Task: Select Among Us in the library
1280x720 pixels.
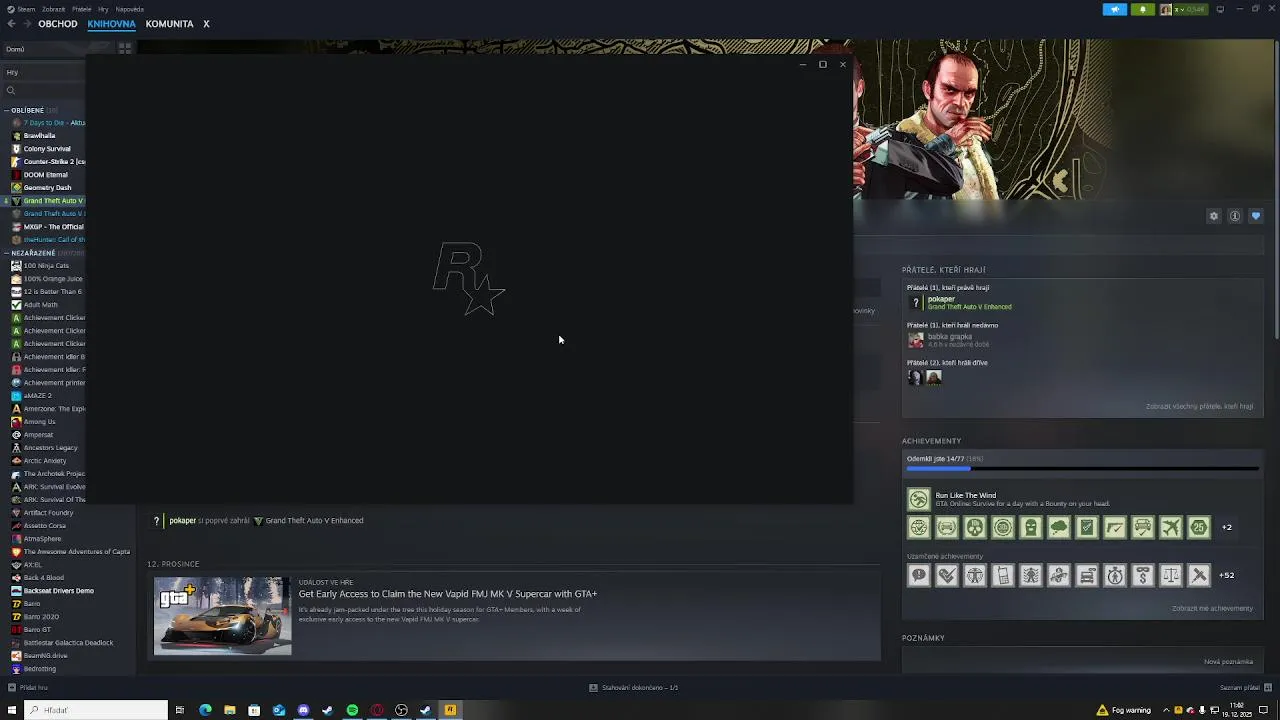Action: pyautogui.click(x=39, y=422)
